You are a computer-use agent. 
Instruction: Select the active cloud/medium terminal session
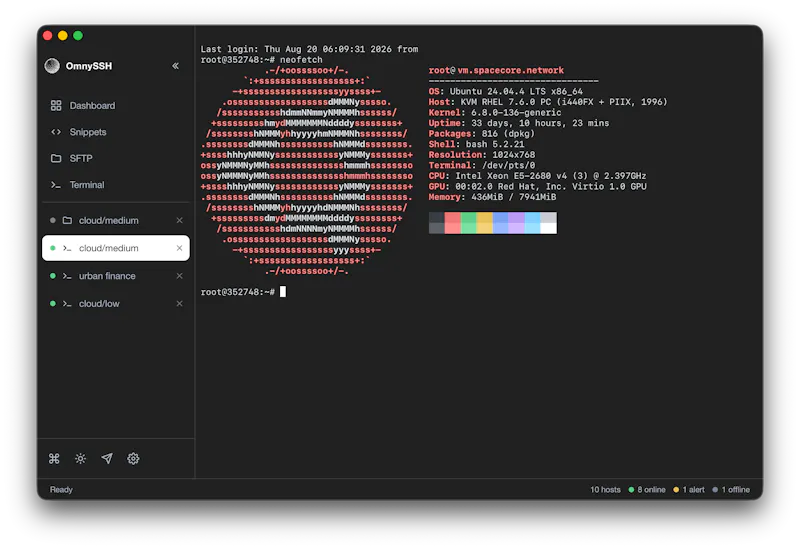[x=116, y=248]
